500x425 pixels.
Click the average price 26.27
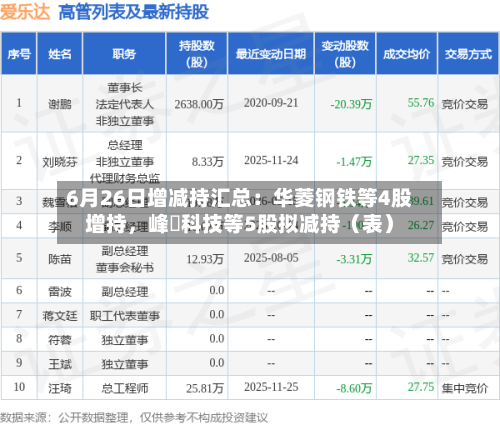click(421, 225)
